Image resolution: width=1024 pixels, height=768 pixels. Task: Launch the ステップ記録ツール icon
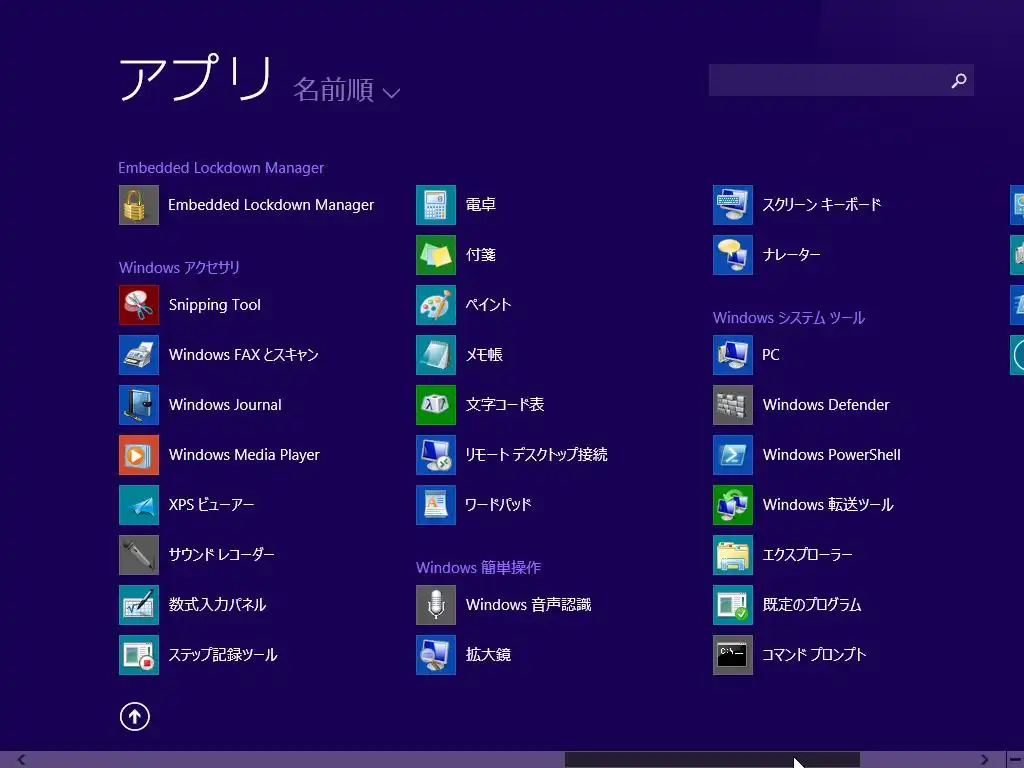[138, 654]
